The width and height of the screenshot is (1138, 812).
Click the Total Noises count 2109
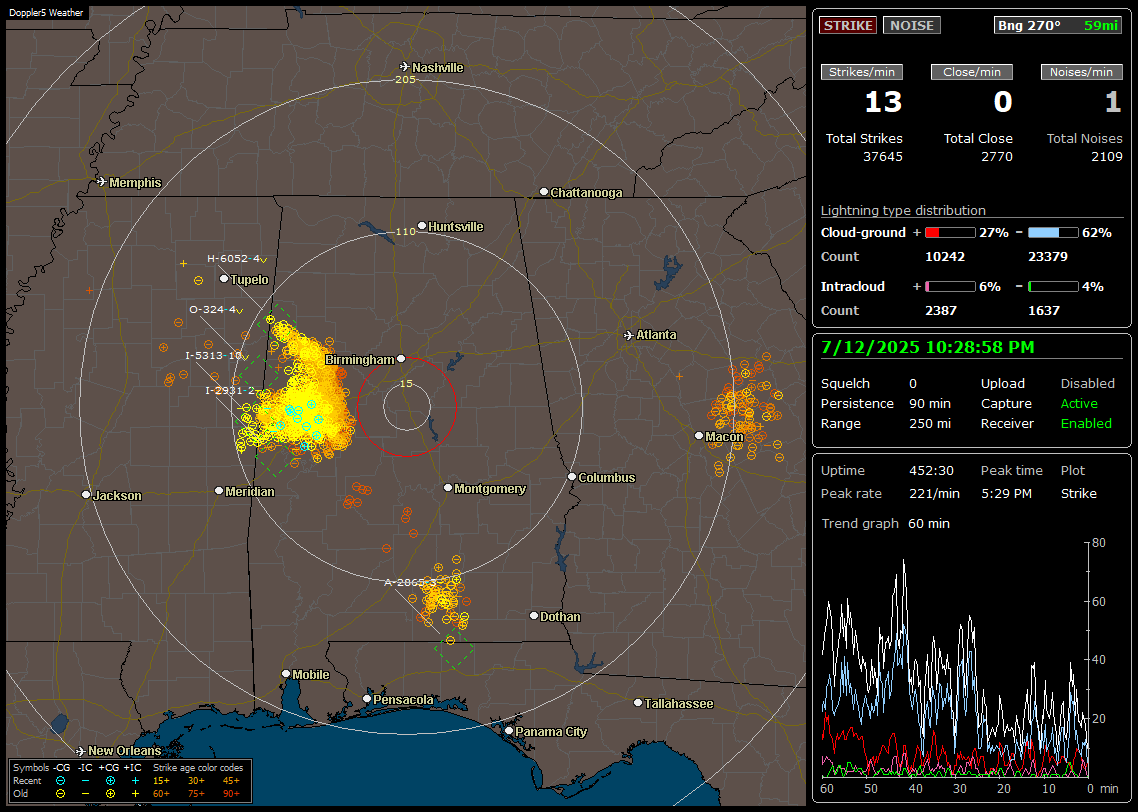tap(1107, 156)
